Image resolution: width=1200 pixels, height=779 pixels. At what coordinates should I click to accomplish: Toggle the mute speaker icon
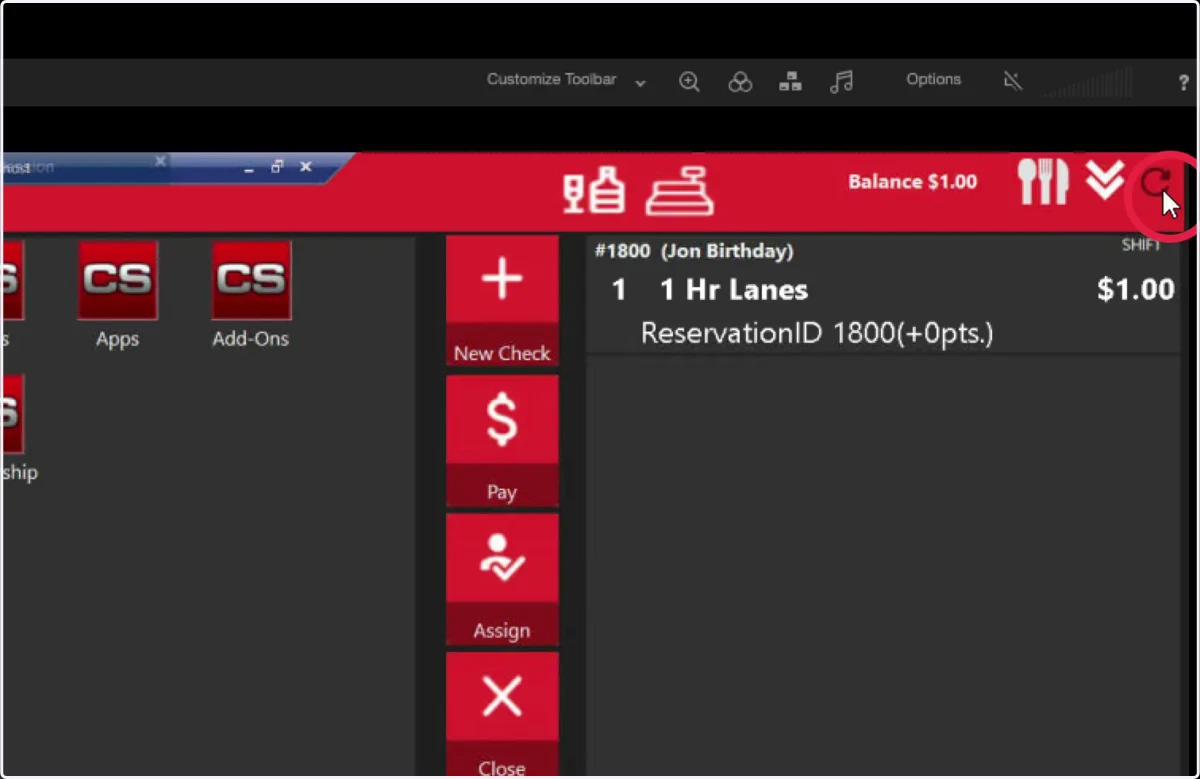1013,82
